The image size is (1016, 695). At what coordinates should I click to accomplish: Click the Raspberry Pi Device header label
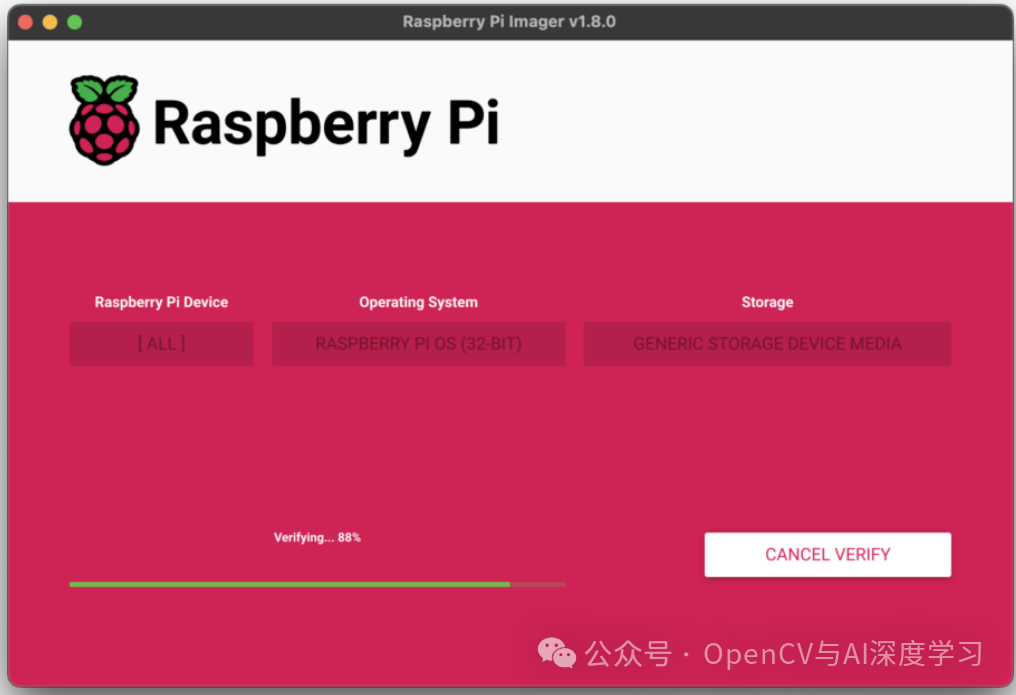161,302
